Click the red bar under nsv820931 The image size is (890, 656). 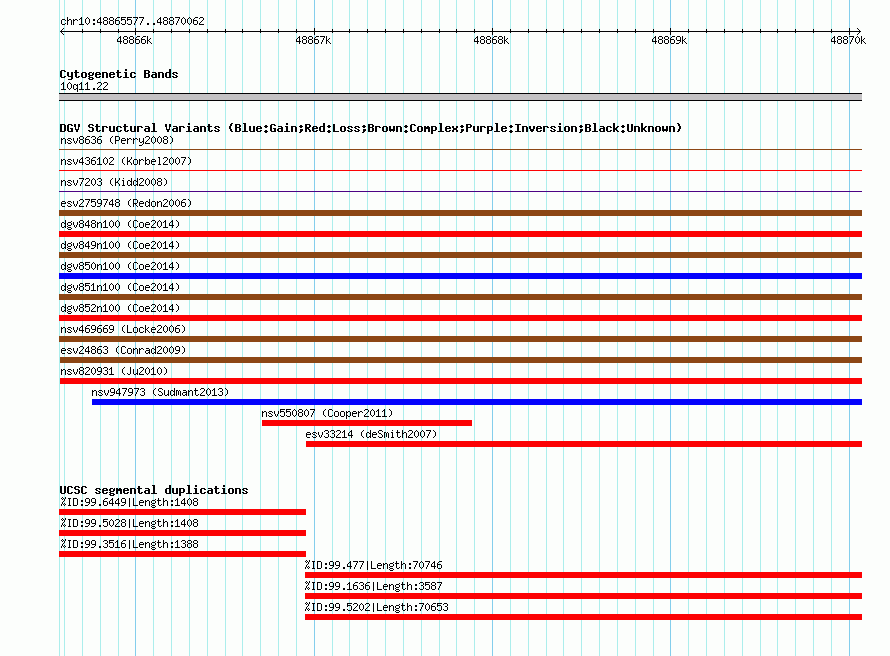click(460, 381)
